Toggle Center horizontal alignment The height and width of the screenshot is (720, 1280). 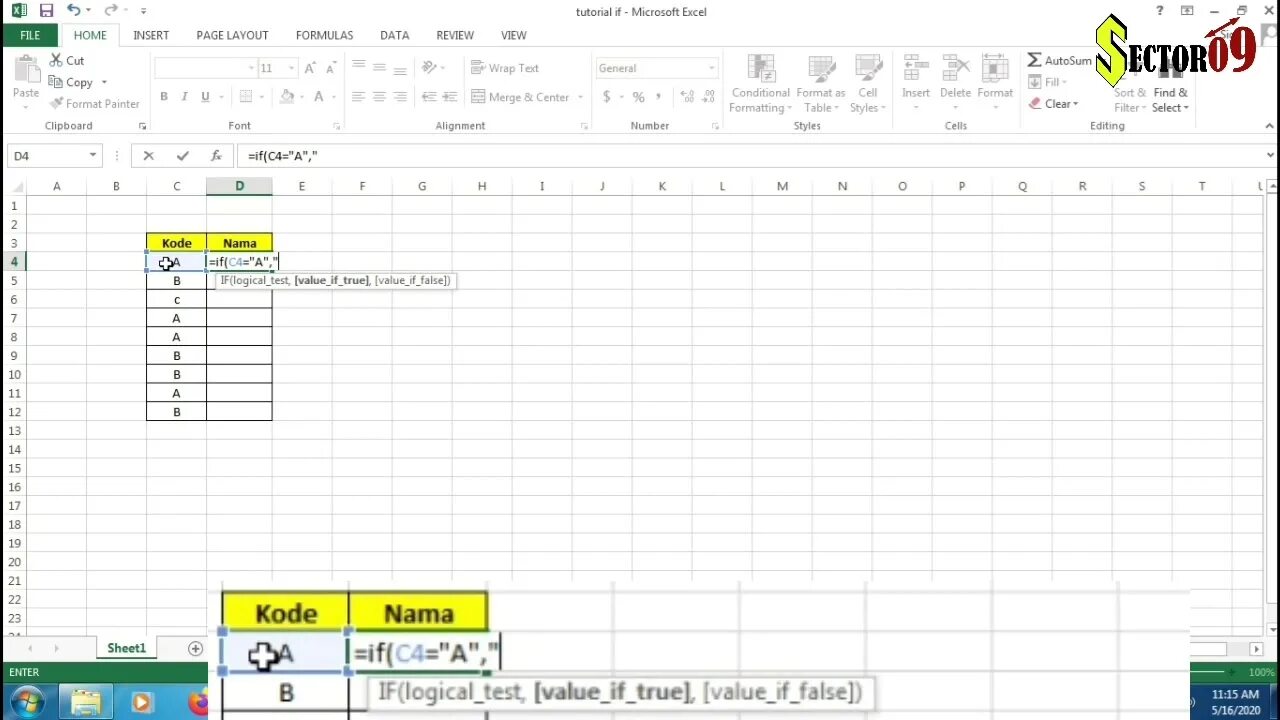tap(379, 97)
